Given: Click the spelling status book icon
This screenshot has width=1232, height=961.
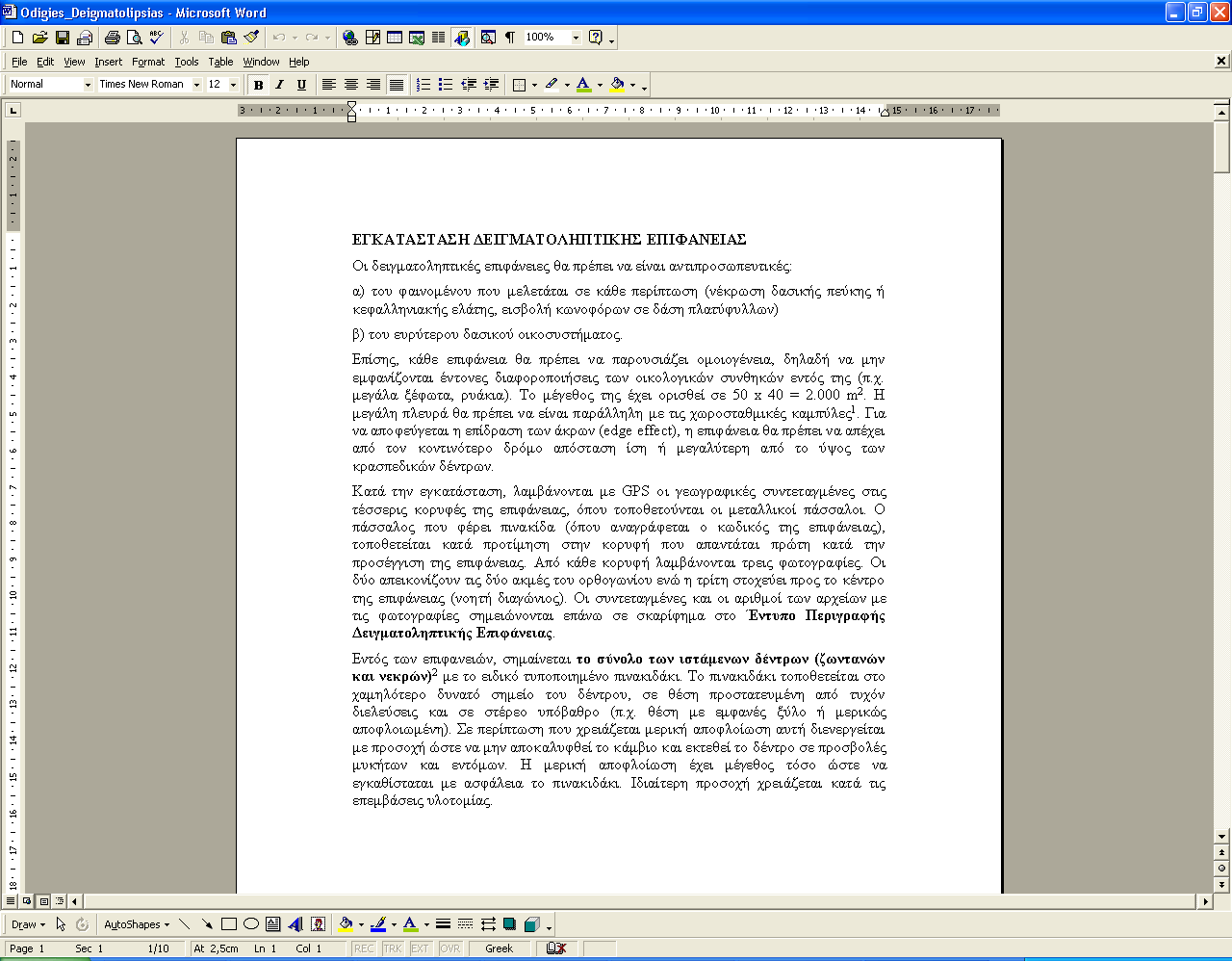Looking at the screenshot, I should 555,948.
